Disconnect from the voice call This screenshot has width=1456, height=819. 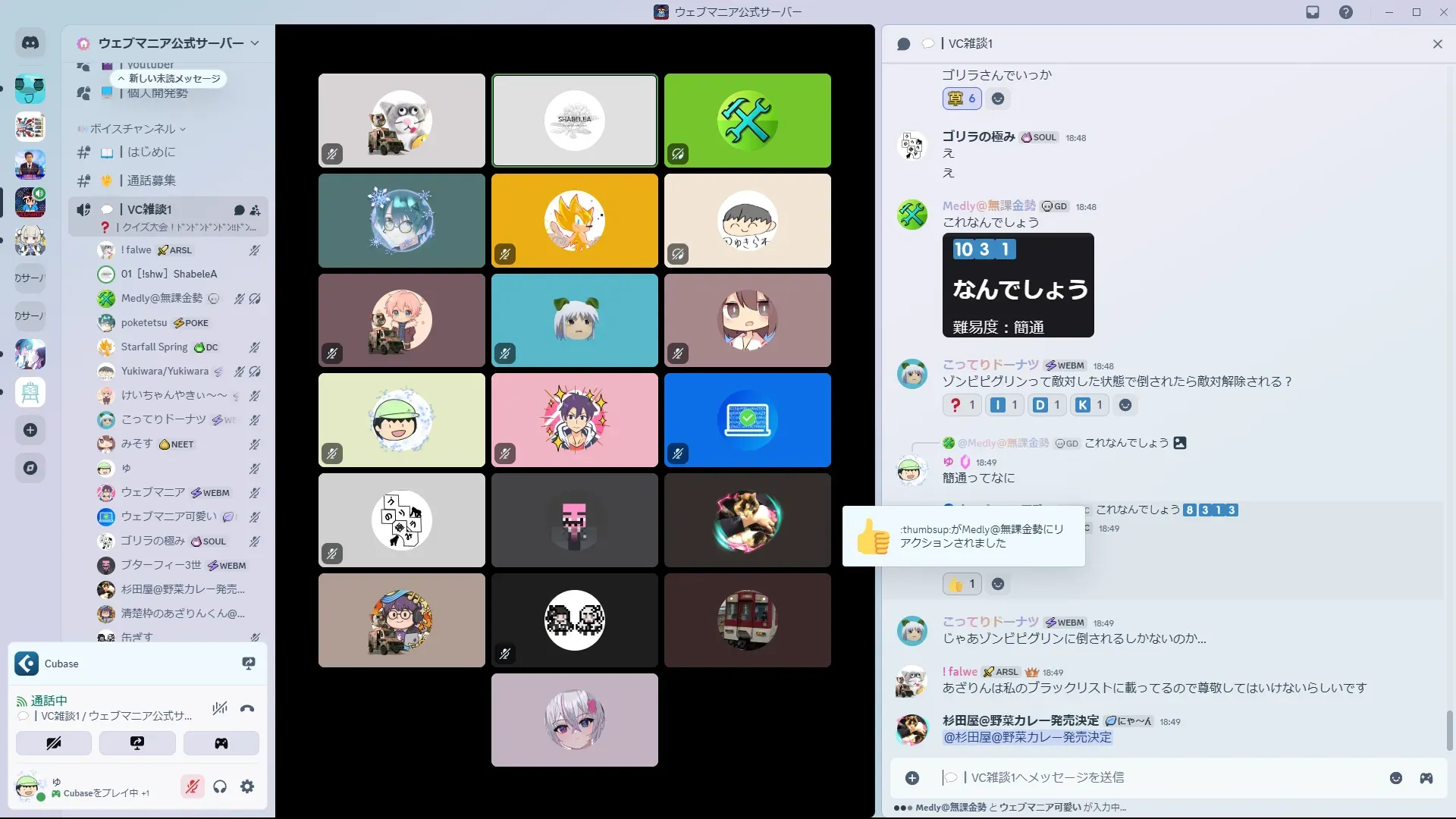247,708
